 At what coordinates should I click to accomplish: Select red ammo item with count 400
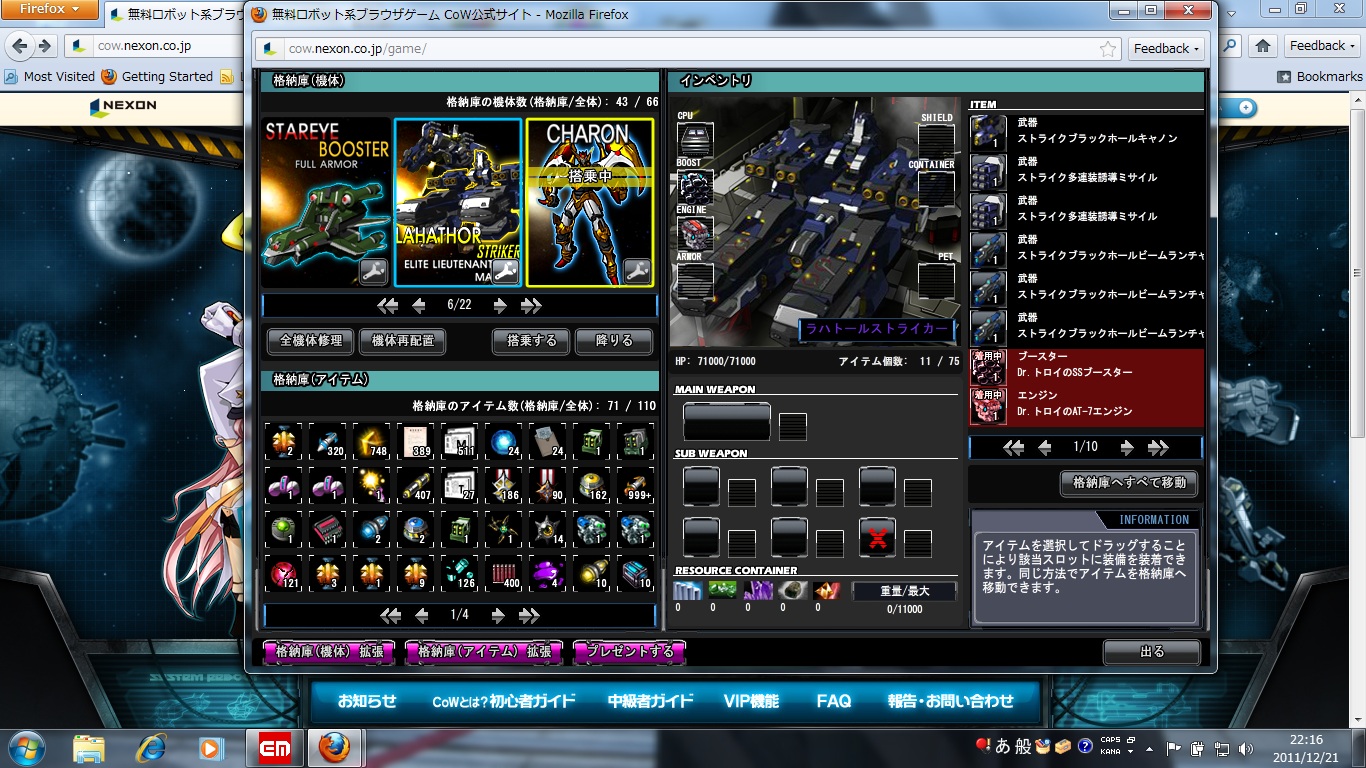tap(504, 573)
